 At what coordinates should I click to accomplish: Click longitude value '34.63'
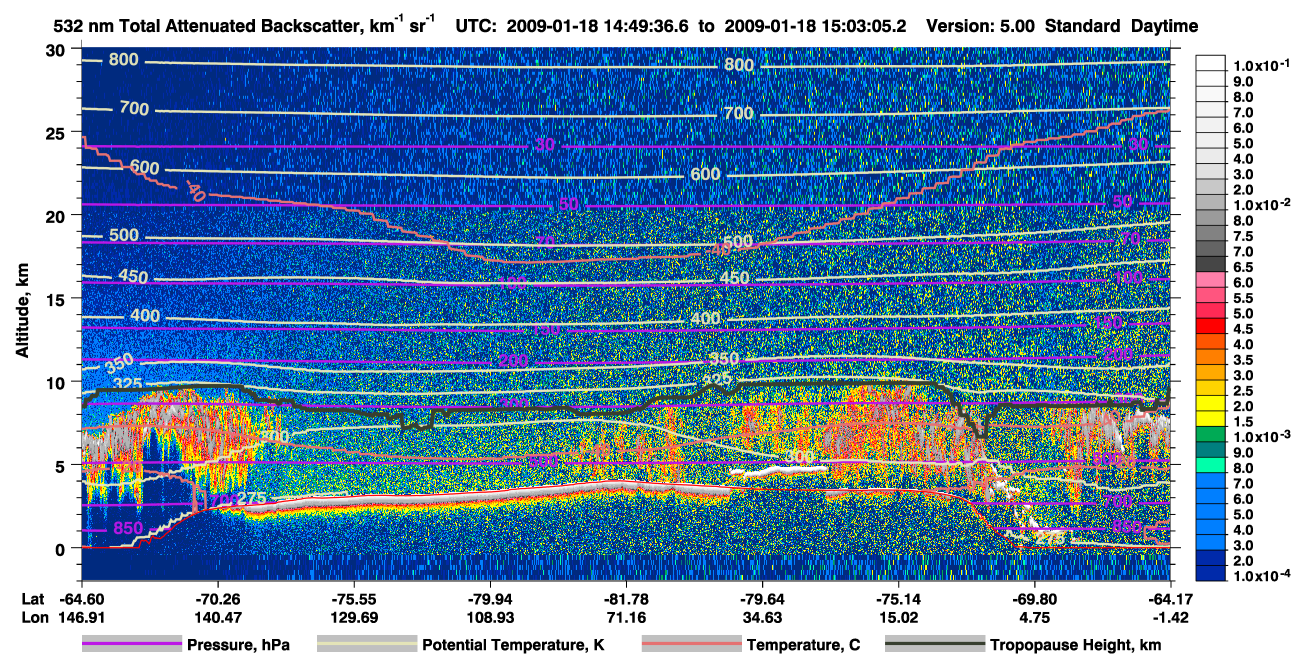pos(762,616)
